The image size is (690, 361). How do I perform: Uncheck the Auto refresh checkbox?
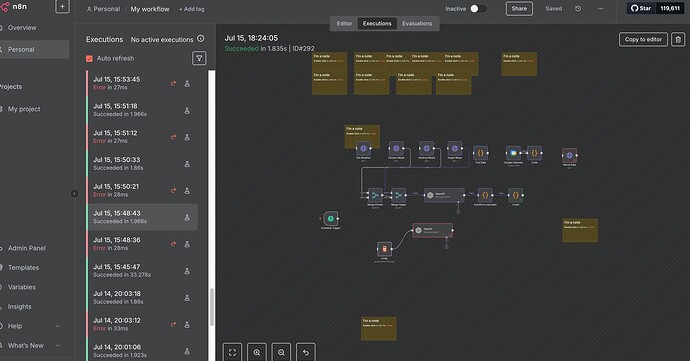tap(89, 59)
